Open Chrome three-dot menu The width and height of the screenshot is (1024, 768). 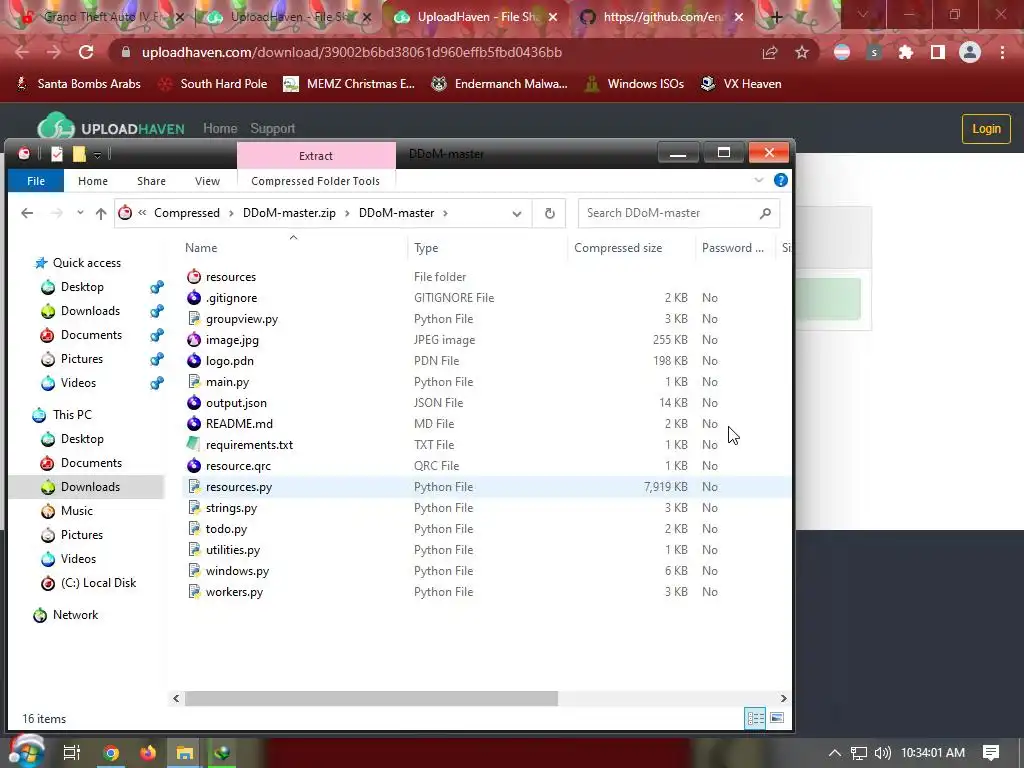tap(1002, 52)
